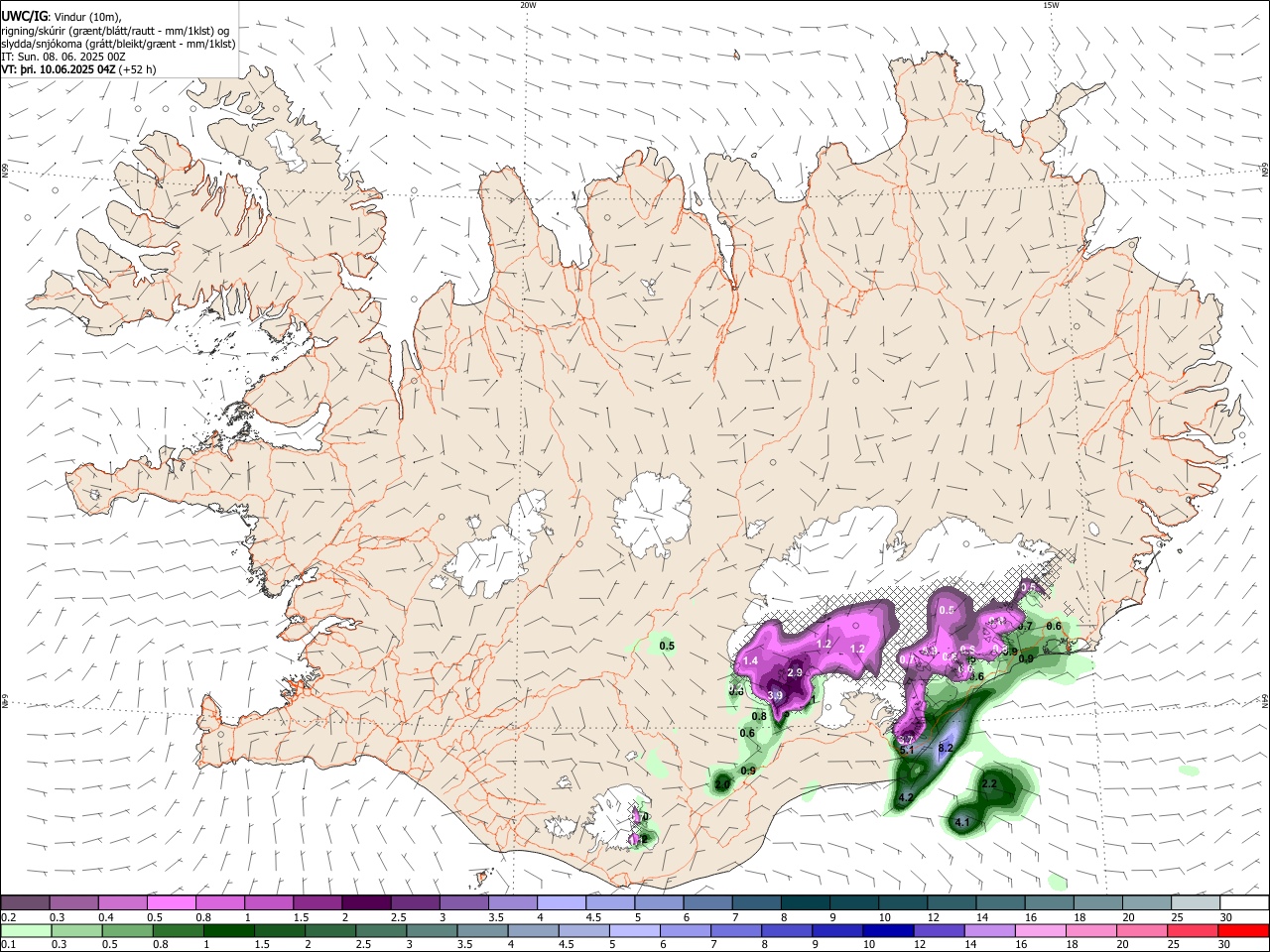Viewport: 1270px width, 952px height.
Task: Pick the pale green 0.1 swatch in bottom scale
Action: point(25,930)
